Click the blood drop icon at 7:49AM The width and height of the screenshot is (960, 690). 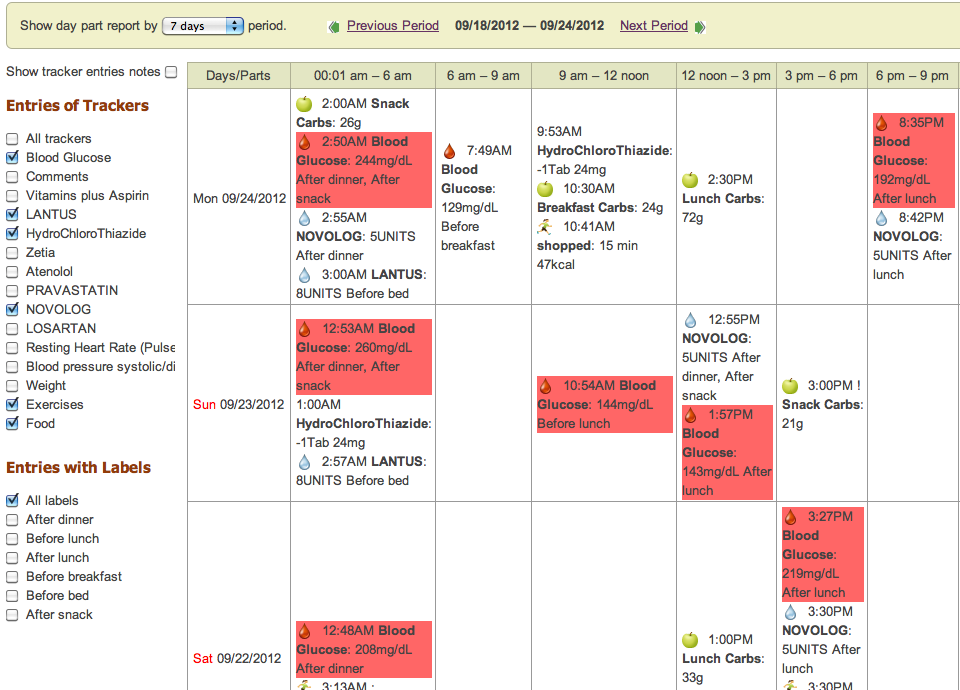coord(450,151)
